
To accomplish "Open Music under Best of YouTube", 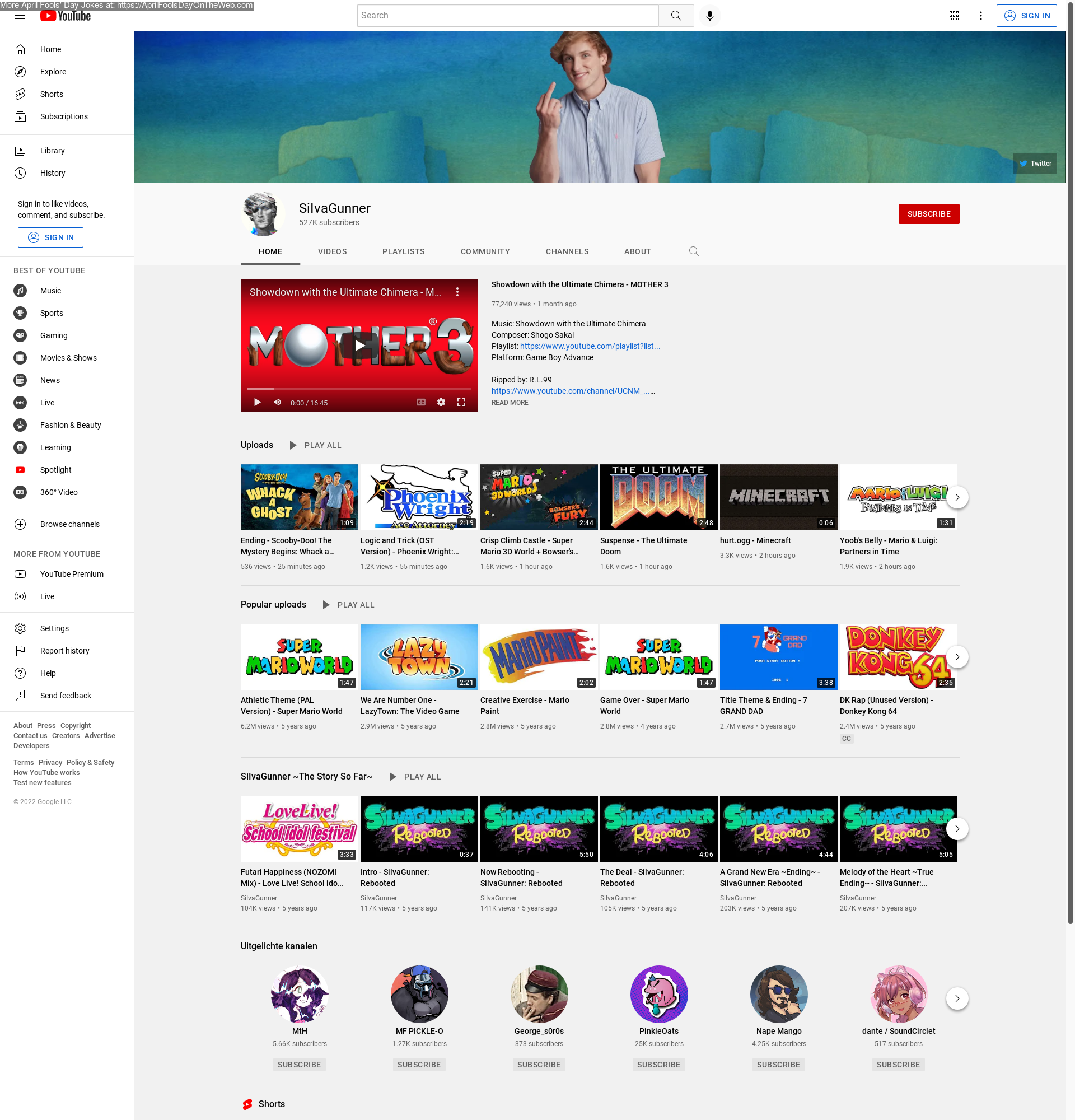I will tap(67, 290).
